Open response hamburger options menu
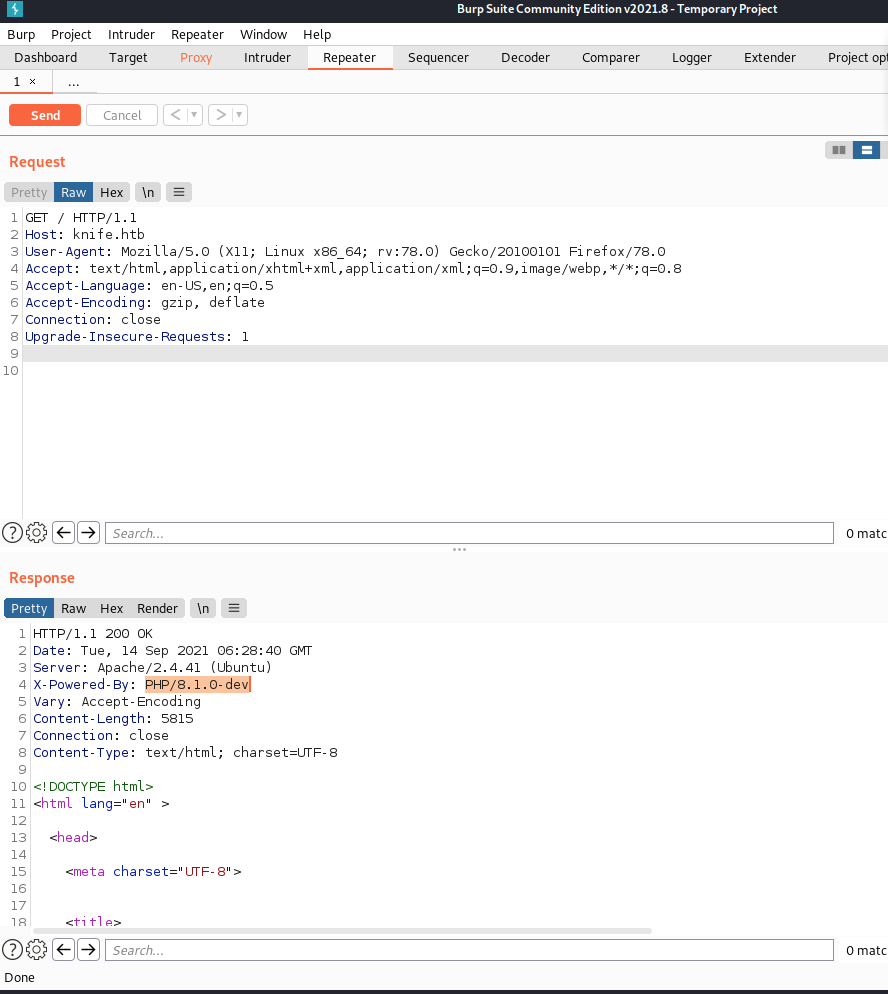Viewport: 888px width, 994px height. pos(233,608)
